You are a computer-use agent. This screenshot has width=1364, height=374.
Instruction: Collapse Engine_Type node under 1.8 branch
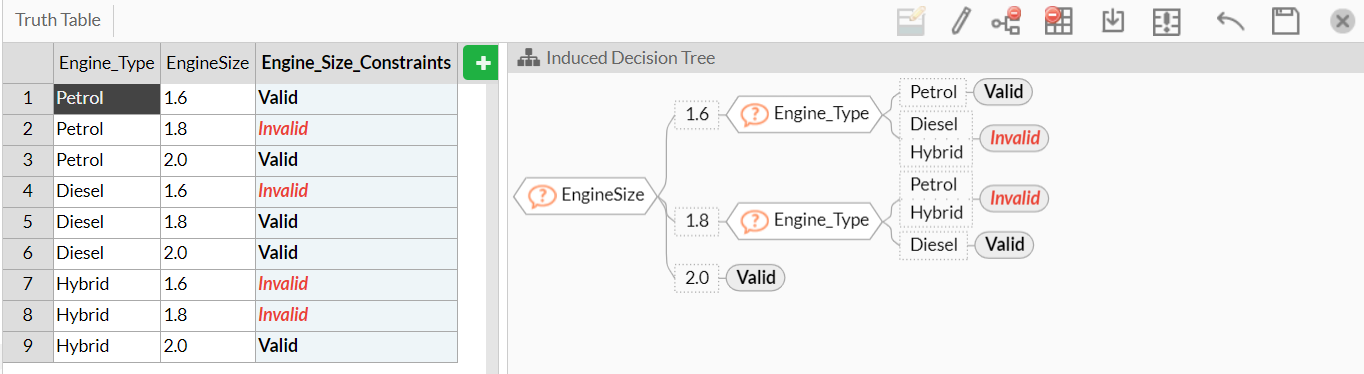coord(802,220)
